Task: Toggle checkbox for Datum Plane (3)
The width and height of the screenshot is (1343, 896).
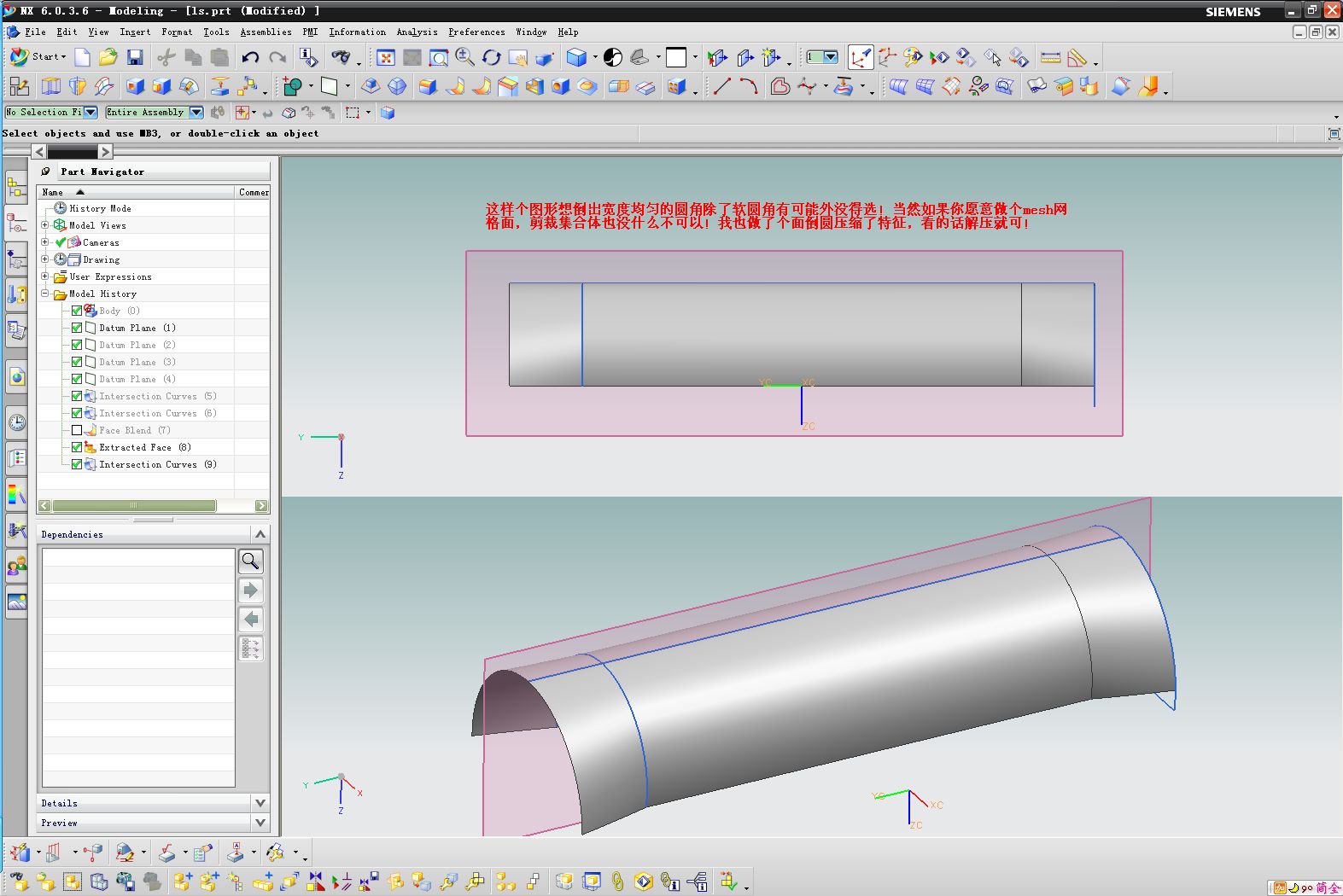Action: click(x=77, y=362)
